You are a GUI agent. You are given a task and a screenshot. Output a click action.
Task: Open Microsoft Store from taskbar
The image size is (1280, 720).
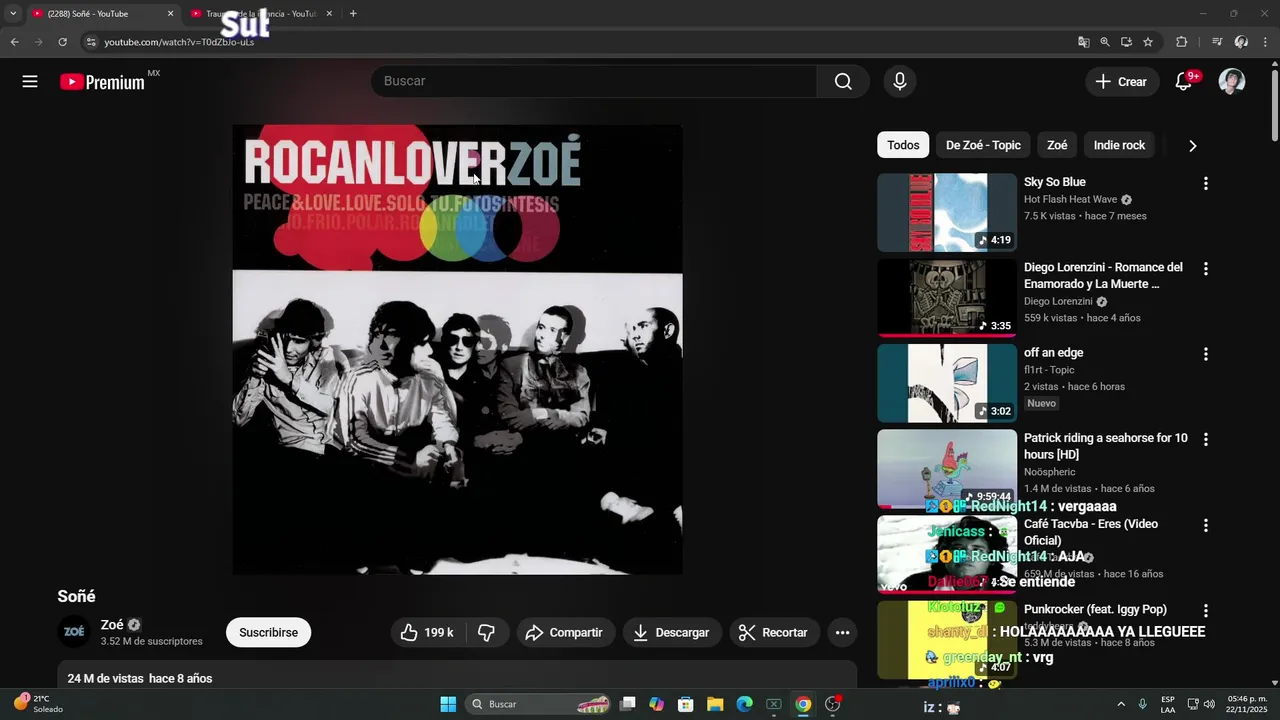click(685, 704)
